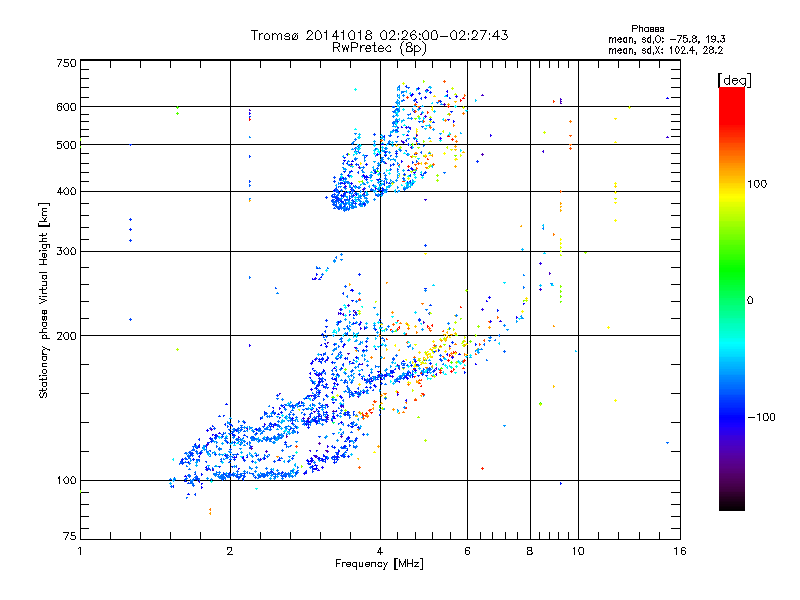800x600 pixels.
Task: Click the green zero-degree region of colorbar
Action: pos(732,298)
